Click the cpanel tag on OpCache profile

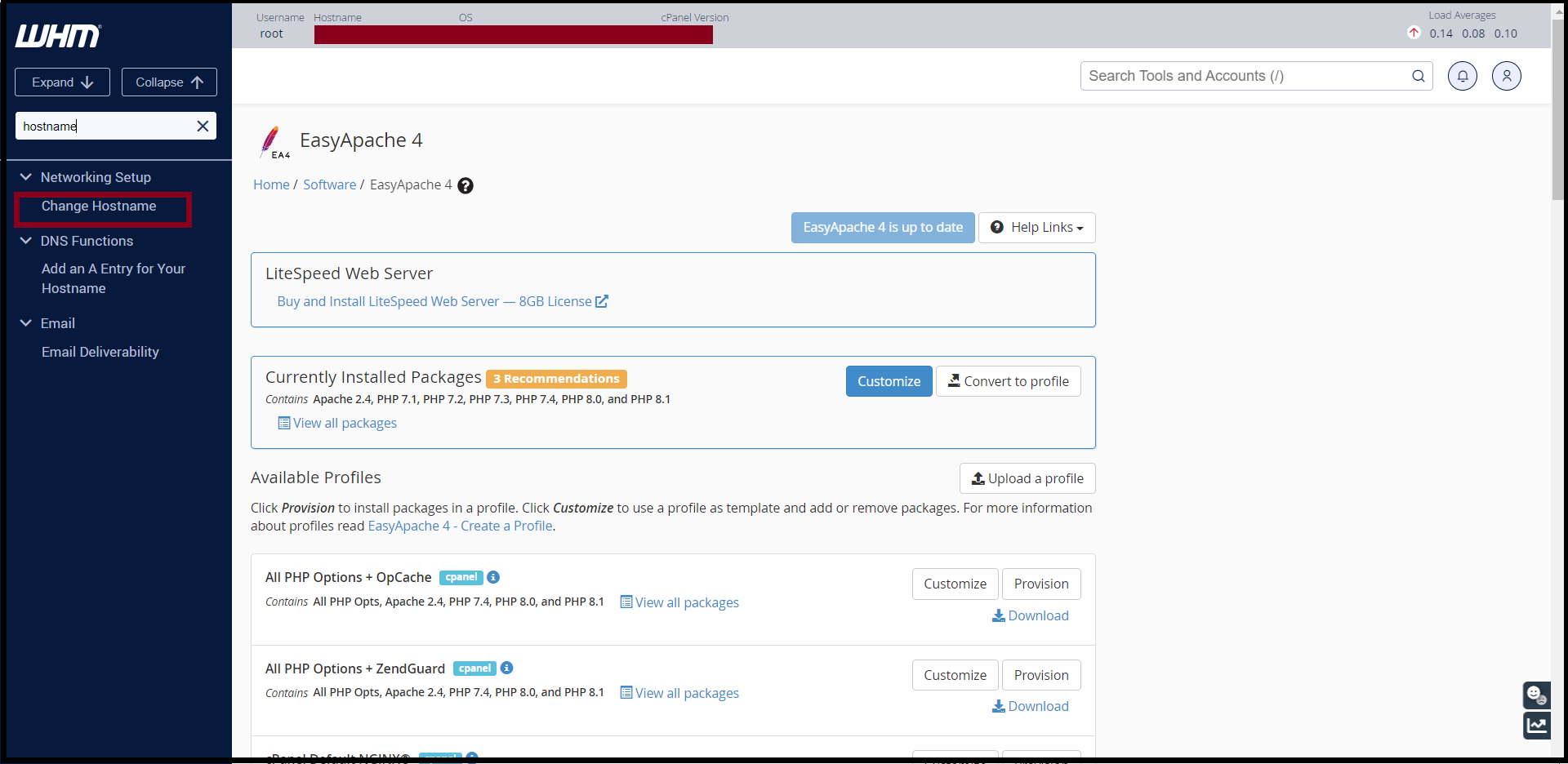461,577
